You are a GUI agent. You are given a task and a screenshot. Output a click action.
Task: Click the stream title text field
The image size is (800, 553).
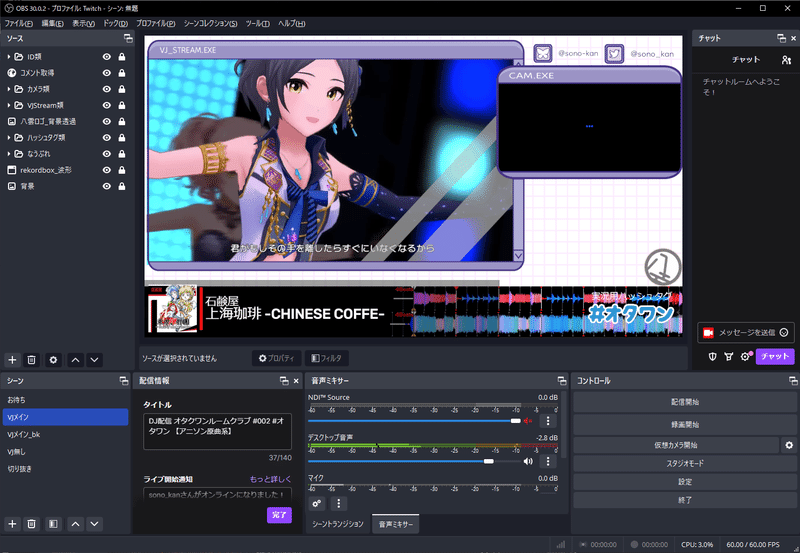(x=217, y=432)
